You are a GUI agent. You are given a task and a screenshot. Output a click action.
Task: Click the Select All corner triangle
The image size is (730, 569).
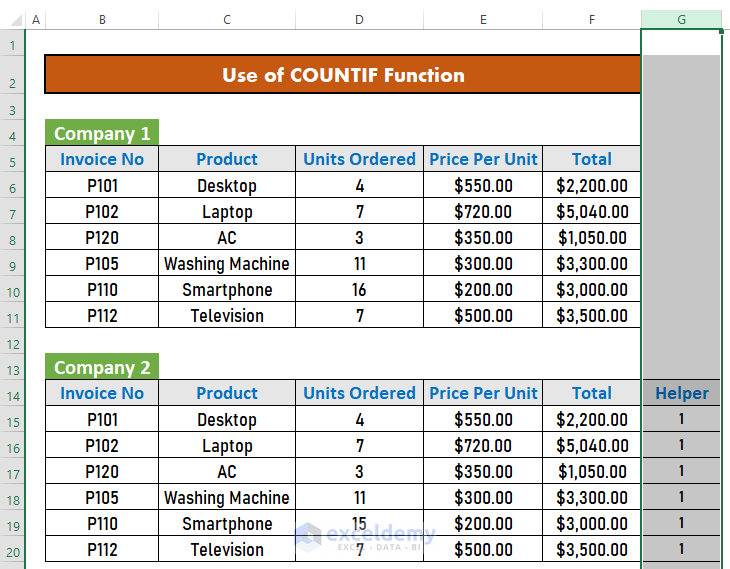click(12, 20)
